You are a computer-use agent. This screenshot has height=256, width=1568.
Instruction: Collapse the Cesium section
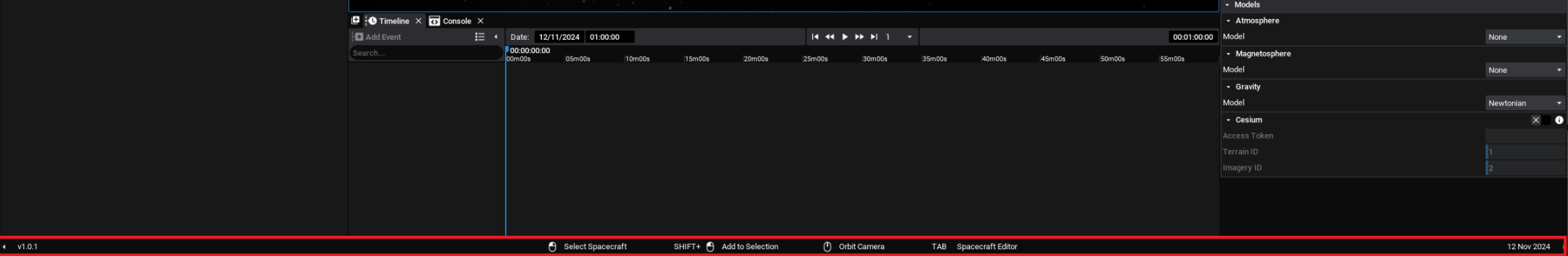tap(1228, 120)
